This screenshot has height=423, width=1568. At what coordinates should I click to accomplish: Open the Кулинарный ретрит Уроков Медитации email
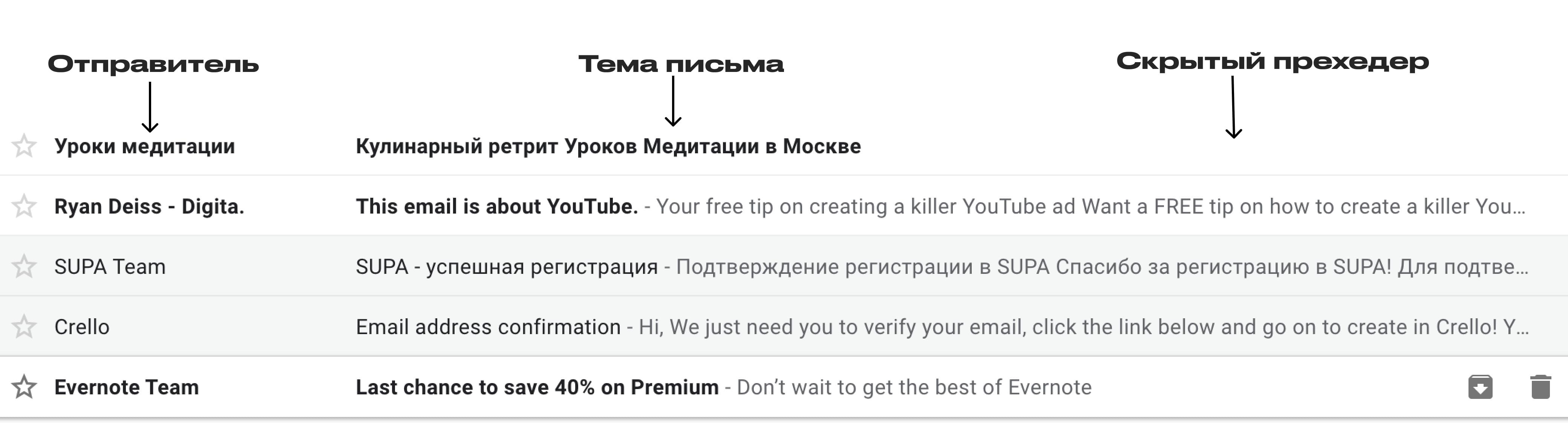coord(608,146)
